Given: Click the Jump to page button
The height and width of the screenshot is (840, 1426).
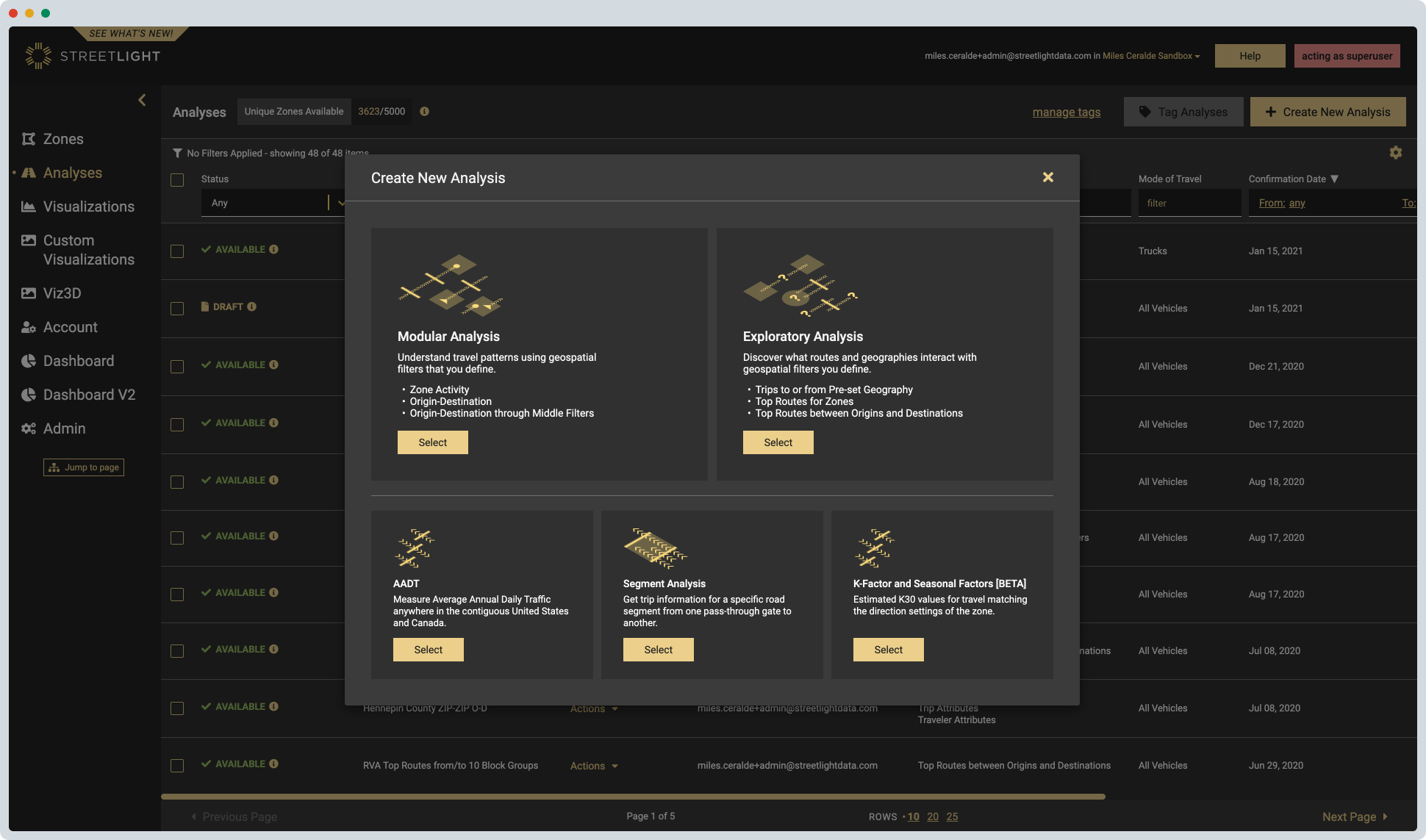Looking at the screenshot, I should (x=84, y=467).
